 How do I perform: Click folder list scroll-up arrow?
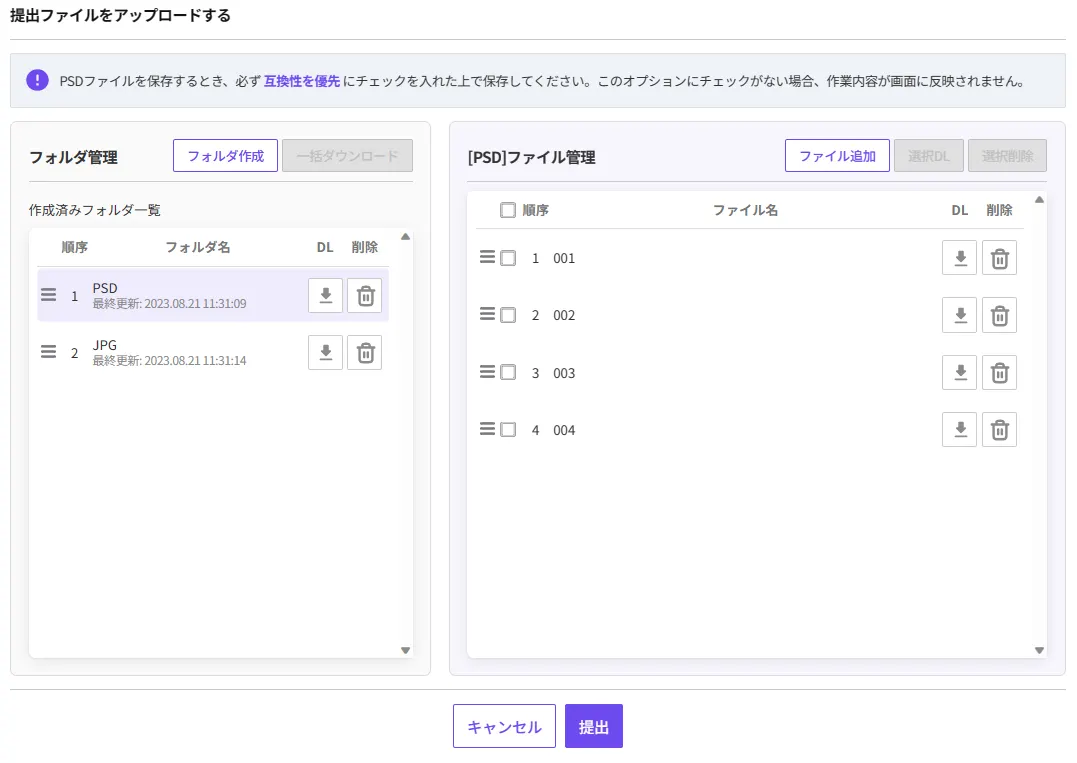405,237
